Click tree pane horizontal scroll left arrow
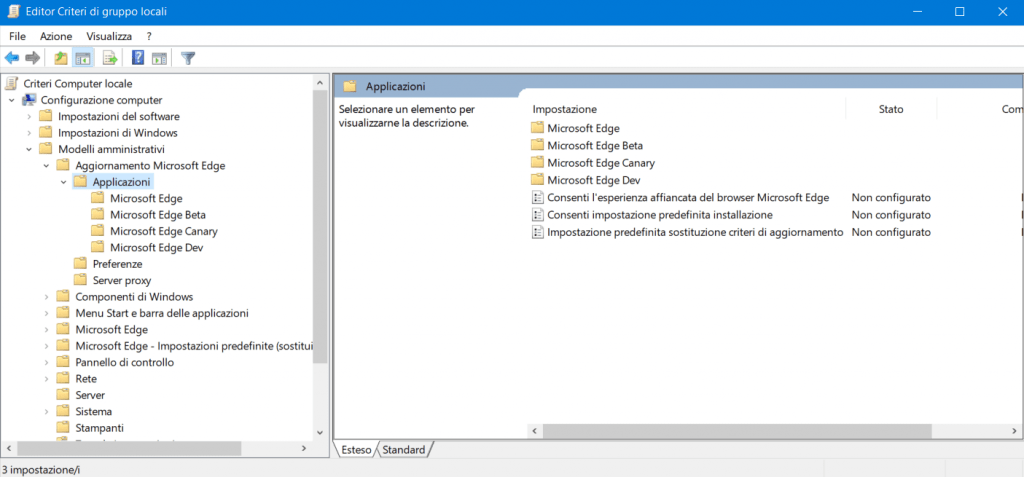The height and width of the screenshot is (477, 1024). pos(8,449)
